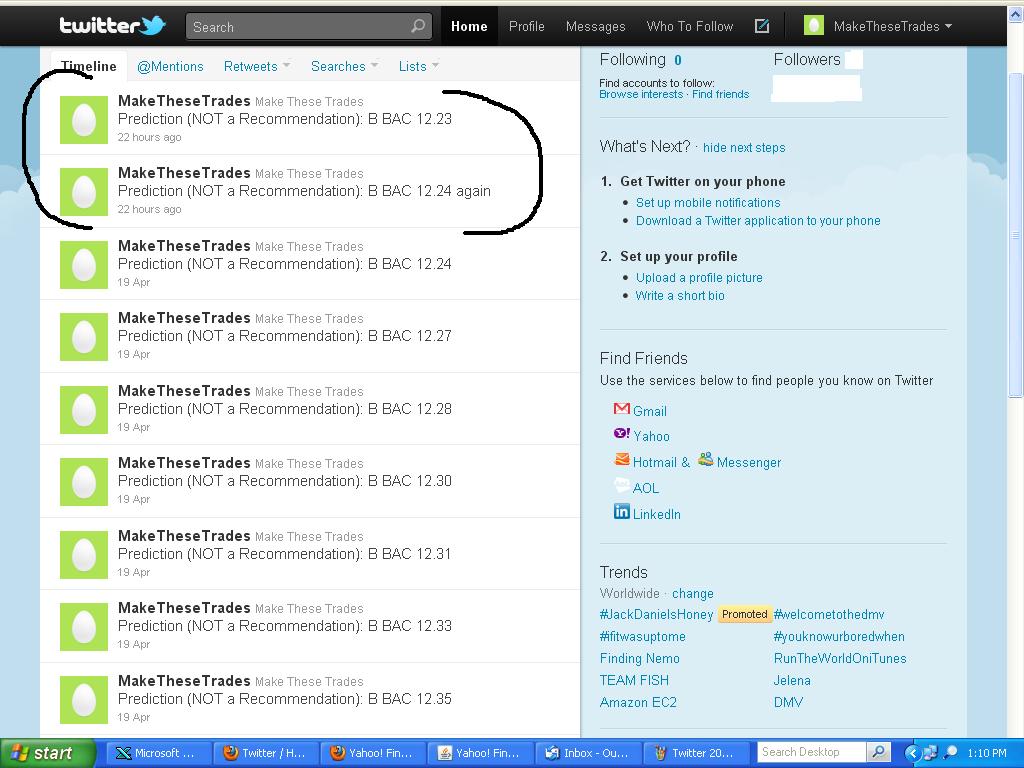
Task: Click Find friends link
Action: [720, 94]
